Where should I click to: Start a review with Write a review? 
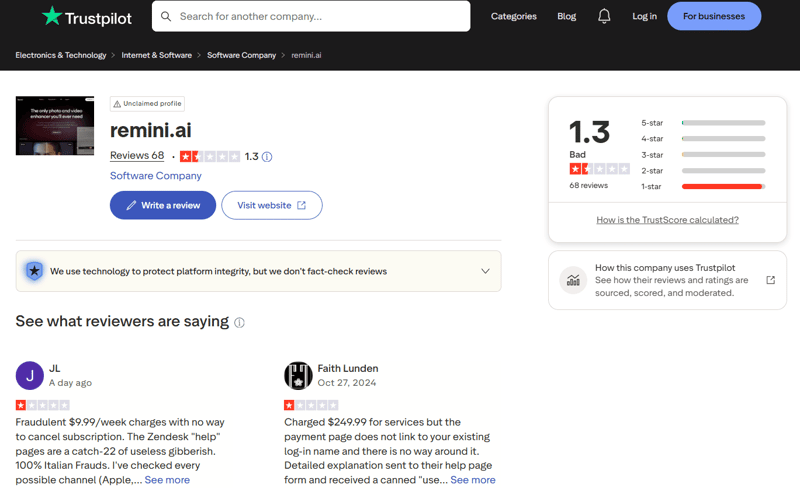(163, 205)
